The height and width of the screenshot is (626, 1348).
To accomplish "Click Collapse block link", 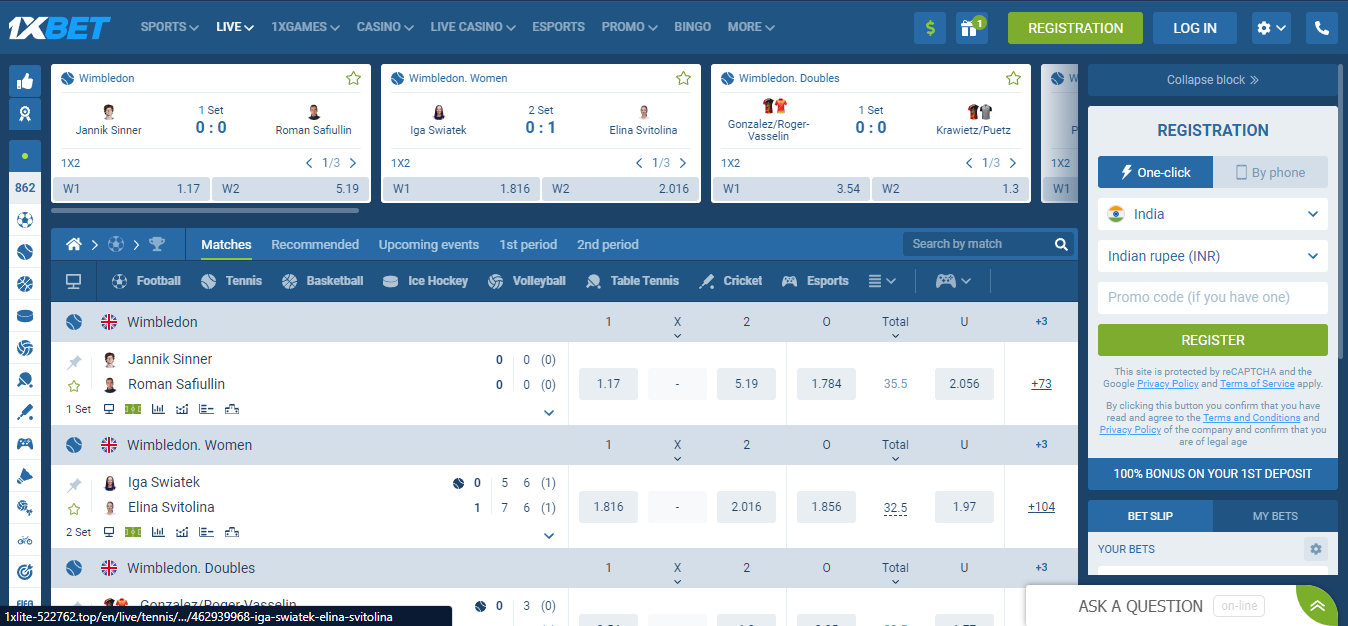I will click(x=1213, y=80).
